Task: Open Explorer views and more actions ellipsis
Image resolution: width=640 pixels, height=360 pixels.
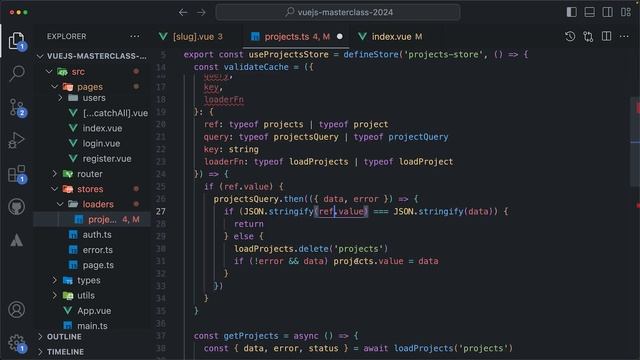Action: [135, 36]
